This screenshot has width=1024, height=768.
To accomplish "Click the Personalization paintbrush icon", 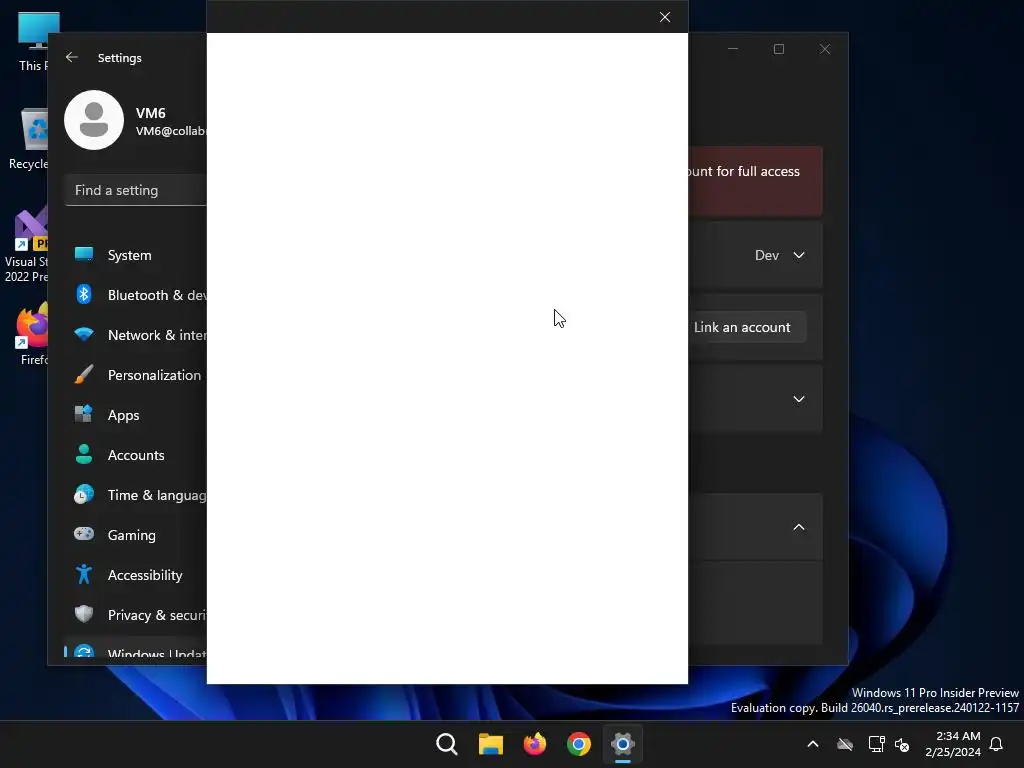I will point(84,374).
